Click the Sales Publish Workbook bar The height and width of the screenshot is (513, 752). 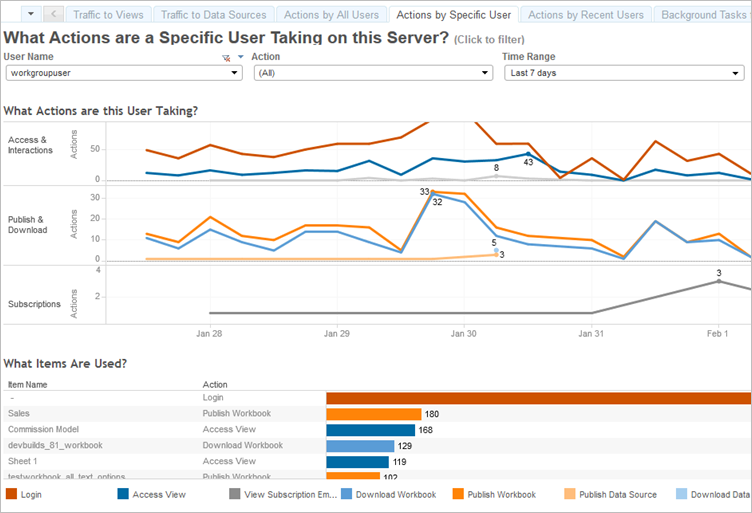click(374, 414)
